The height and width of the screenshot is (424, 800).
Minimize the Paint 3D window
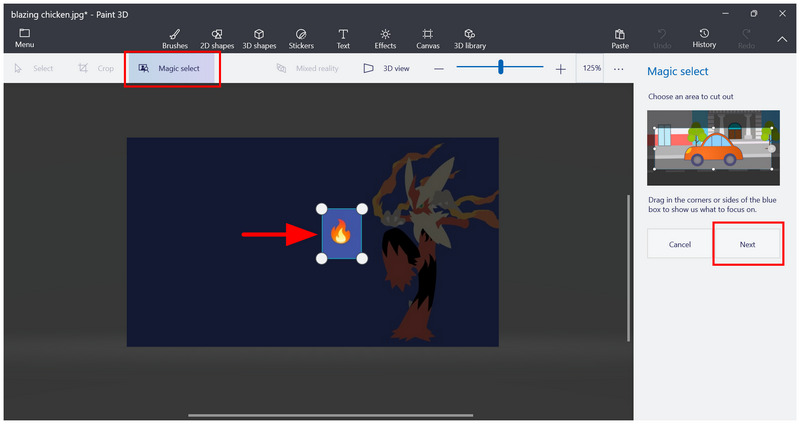point(725,14)
